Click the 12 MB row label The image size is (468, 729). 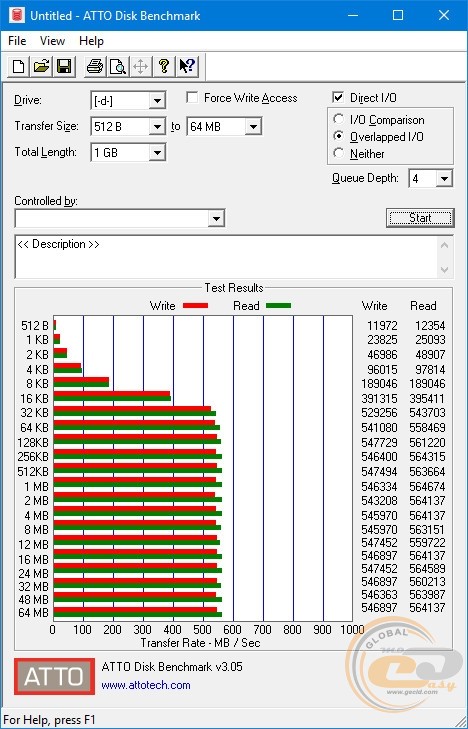pos(34,544)
